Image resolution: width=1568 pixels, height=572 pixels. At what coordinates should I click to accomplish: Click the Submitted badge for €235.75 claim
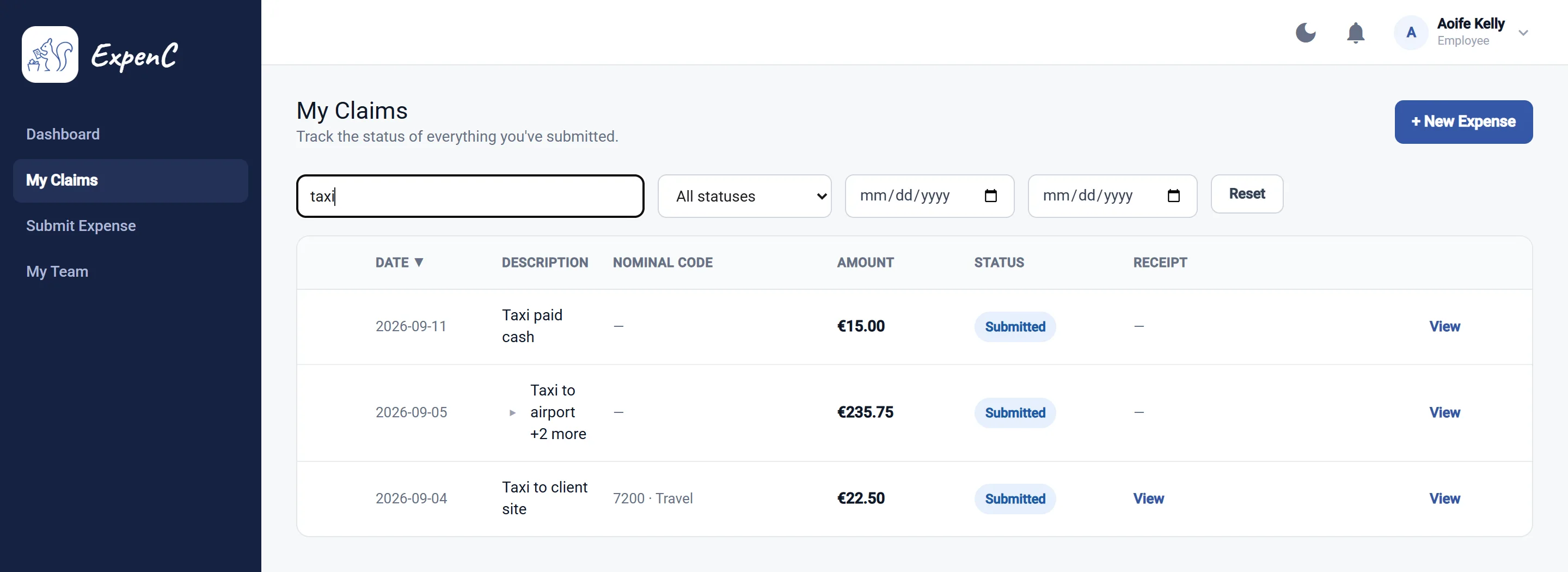1015,412
